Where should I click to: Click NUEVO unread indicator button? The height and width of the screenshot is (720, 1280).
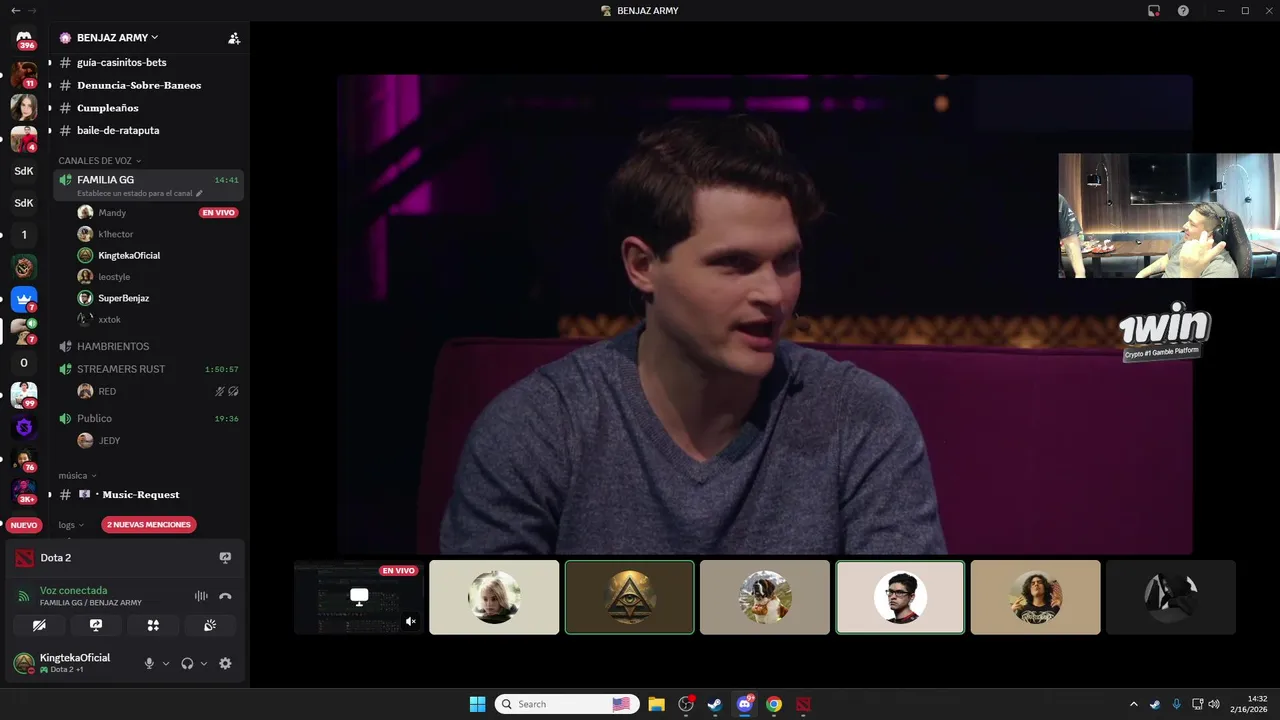pyautogui.click(x=24, y=525)
